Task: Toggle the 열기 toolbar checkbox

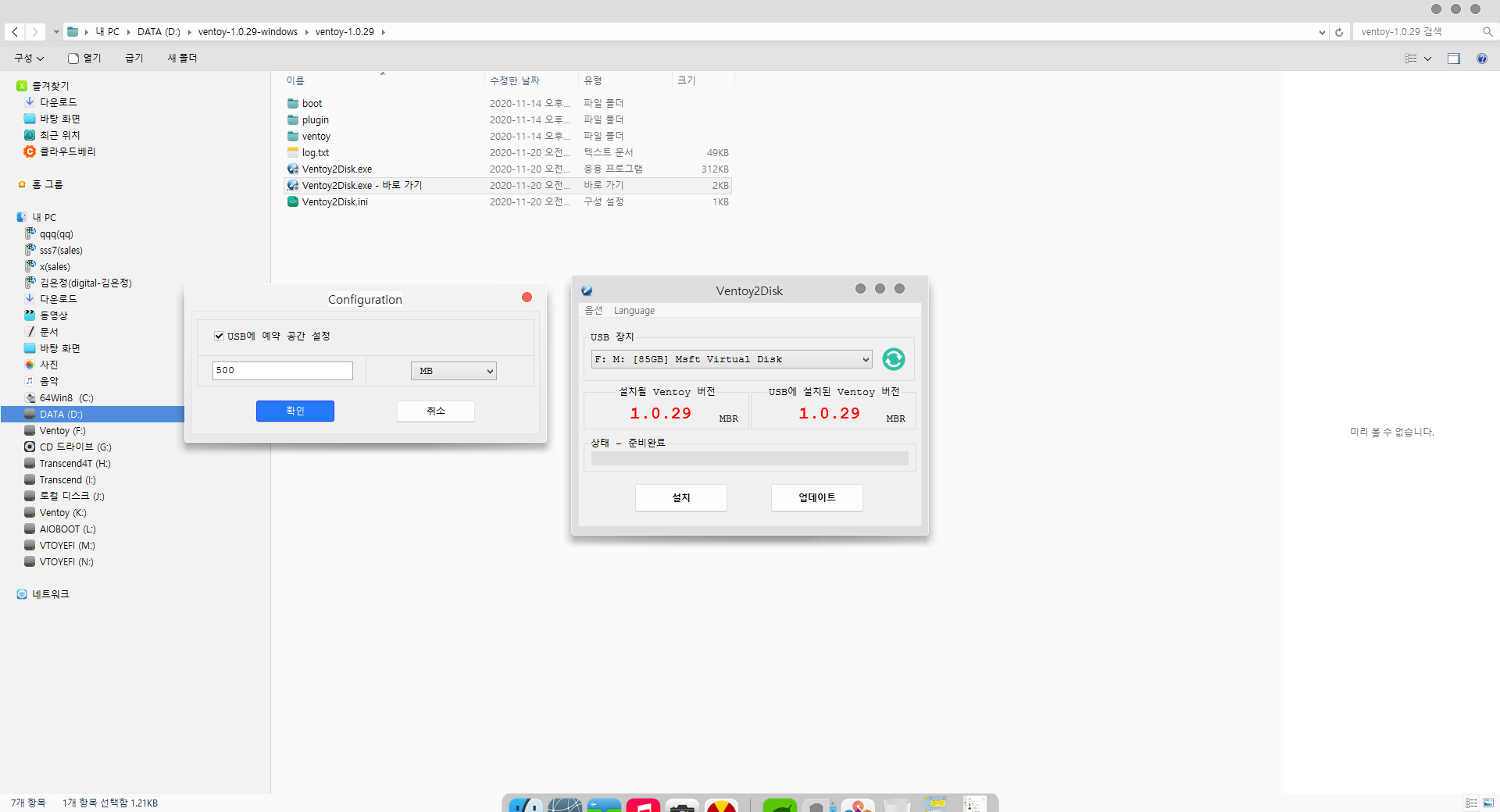Action: tap(73, 59)
